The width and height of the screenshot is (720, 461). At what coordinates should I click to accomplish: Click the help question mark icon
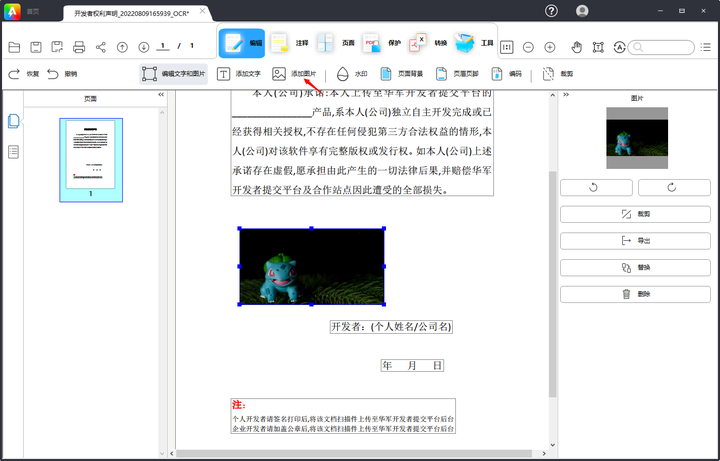551,11
